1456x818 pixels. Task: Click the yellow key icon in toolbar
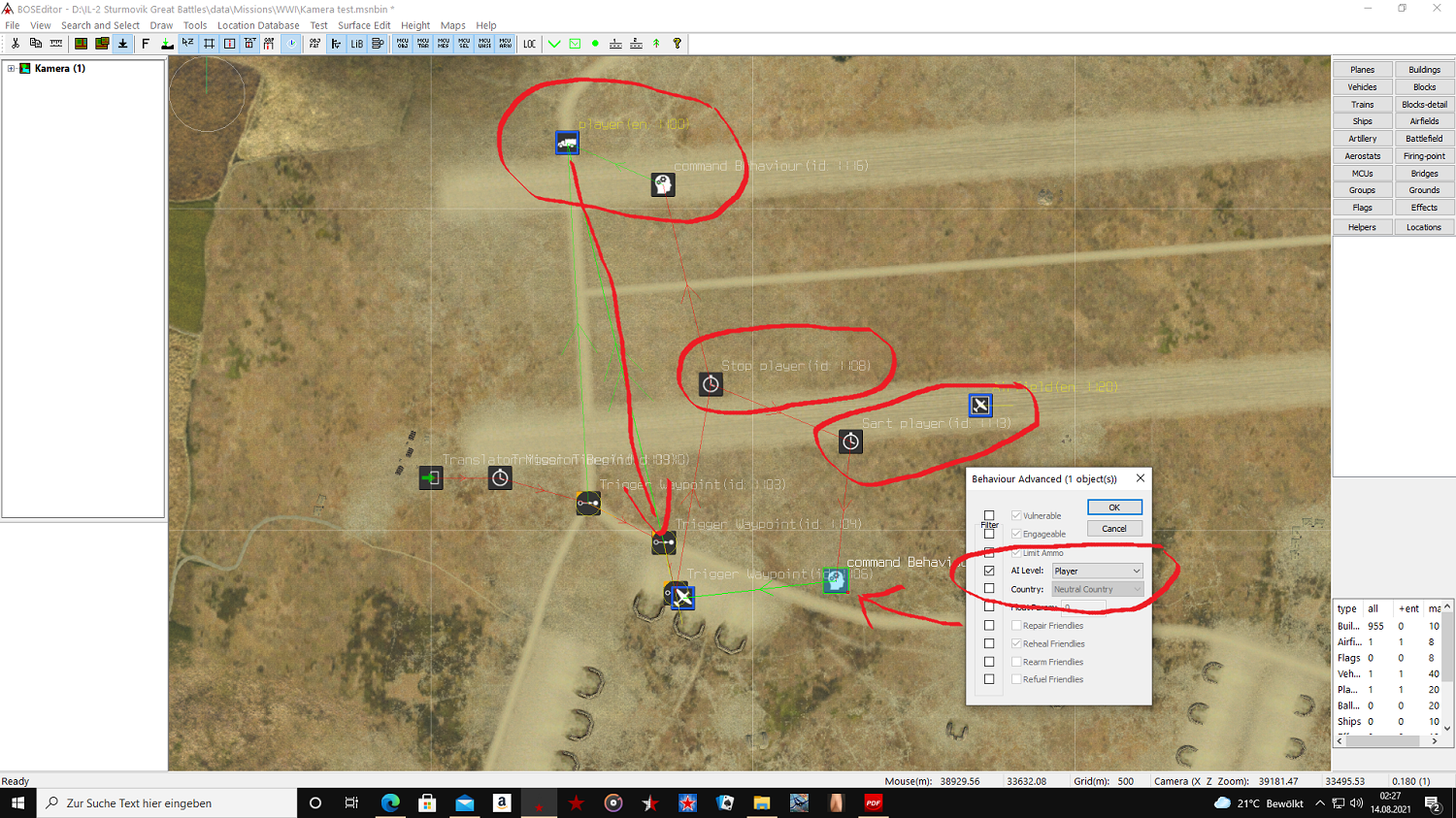678,44
